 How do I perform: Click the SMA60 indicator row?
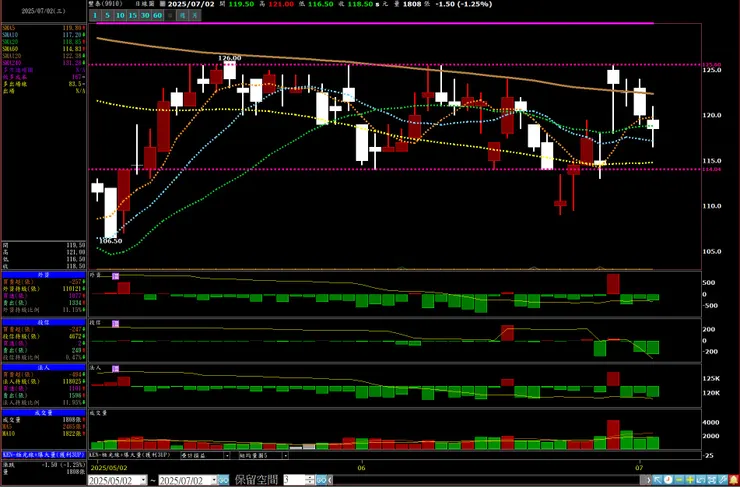(x=44, y=49)
